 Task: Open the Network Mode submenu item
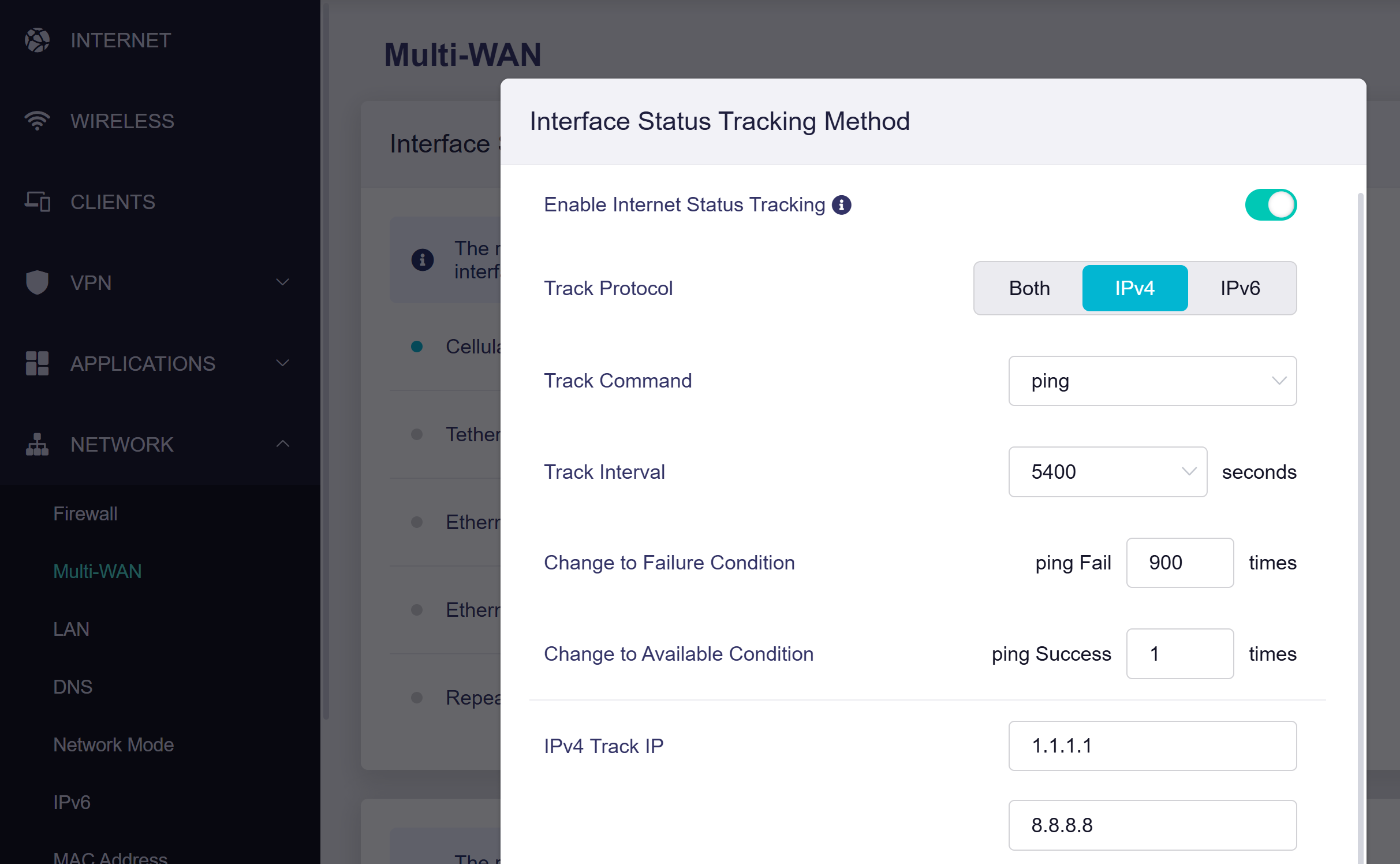click(114, 744)
